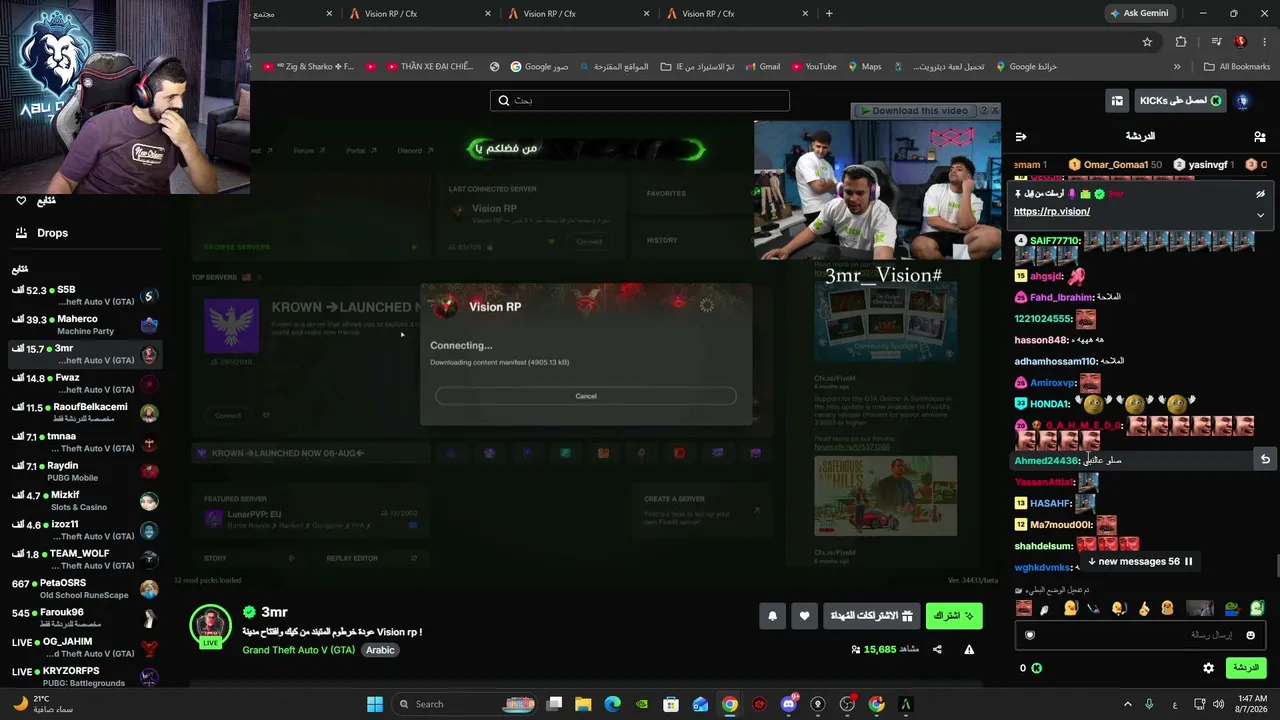Open S5B channel in the sidebar
The image size is (1280, 720).
coord(85,295)
